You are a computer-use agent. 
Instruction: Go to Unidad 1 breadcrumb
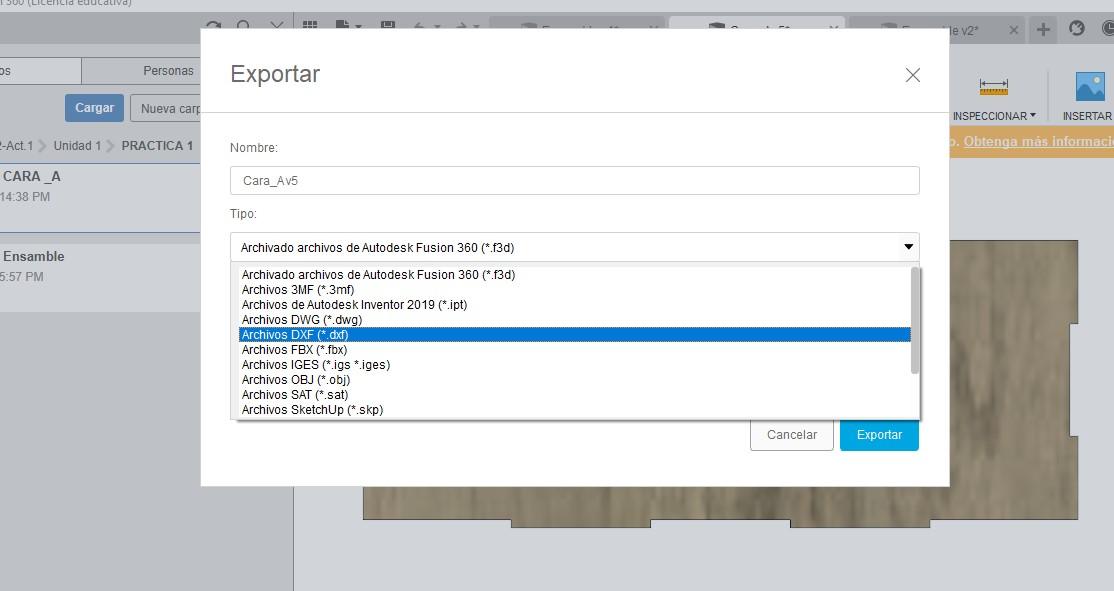point(77,146)
